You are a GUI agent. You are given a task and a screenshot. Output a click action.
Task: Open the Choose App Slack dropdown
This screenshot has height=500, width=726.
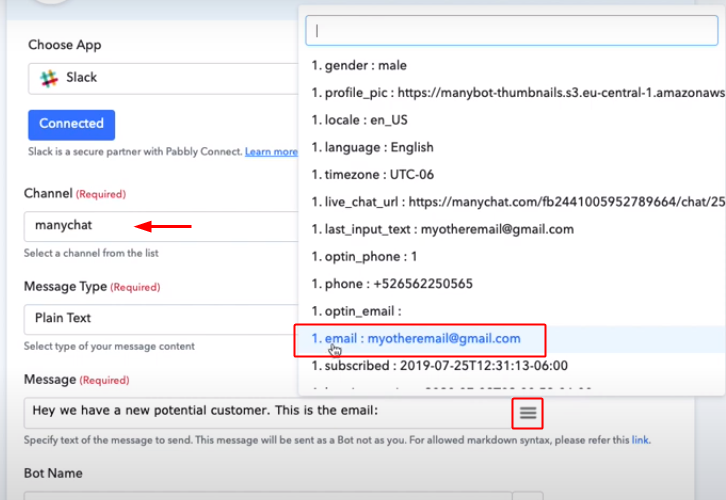point(163,78)
